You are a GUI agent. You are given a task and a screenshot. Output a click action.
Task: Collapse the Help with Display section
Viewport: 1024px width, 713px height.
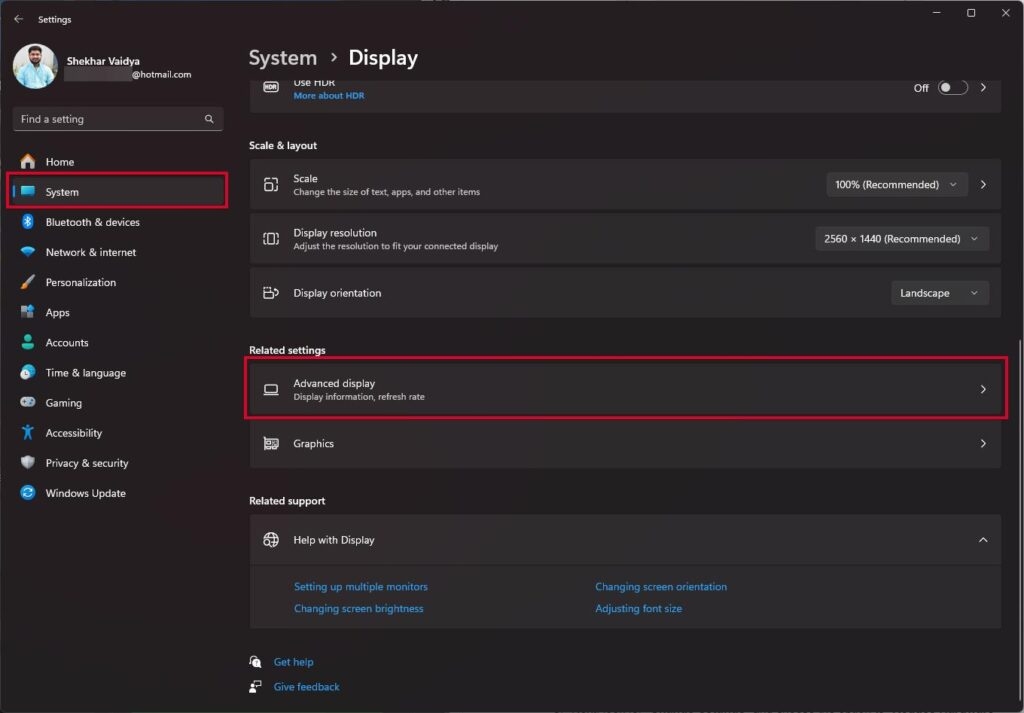(x=984, y=540)
